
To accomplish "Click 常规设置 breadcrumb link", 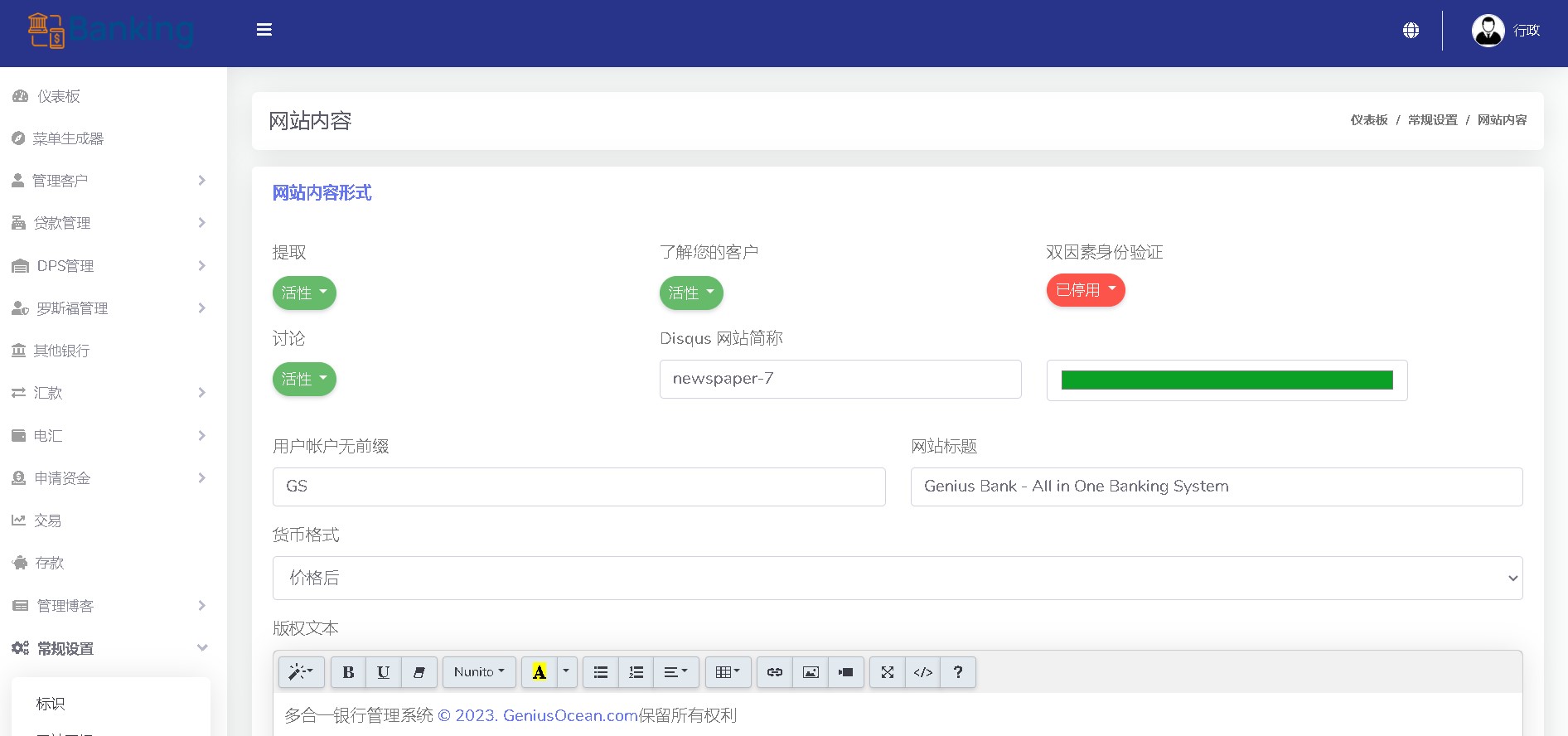I will point(1432,120).
